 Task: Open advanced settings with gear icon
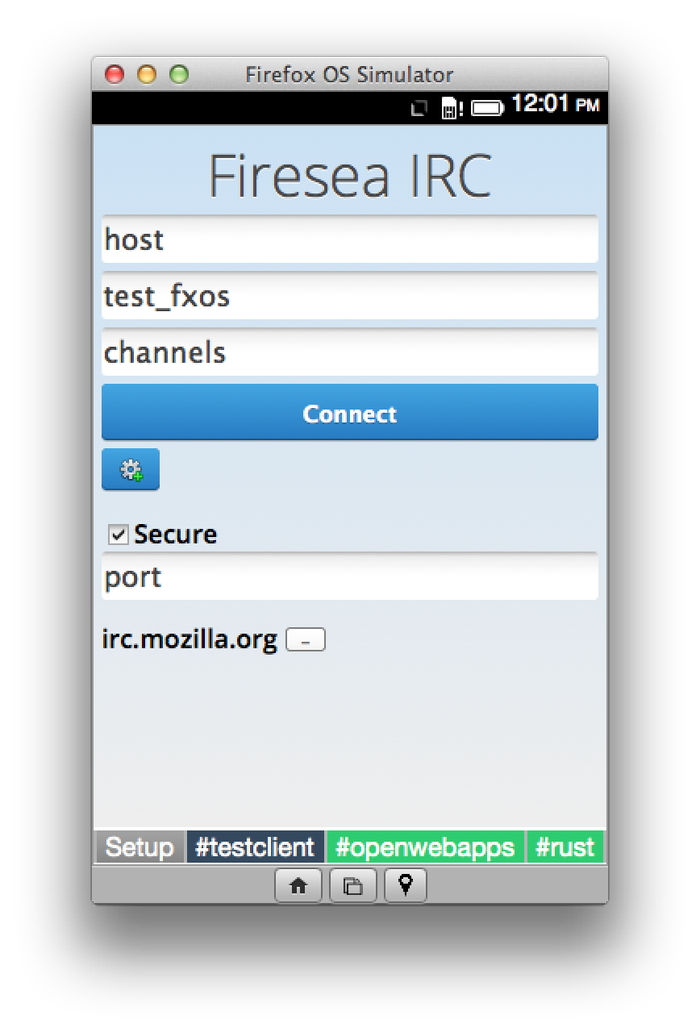click(x=130, y=470)
